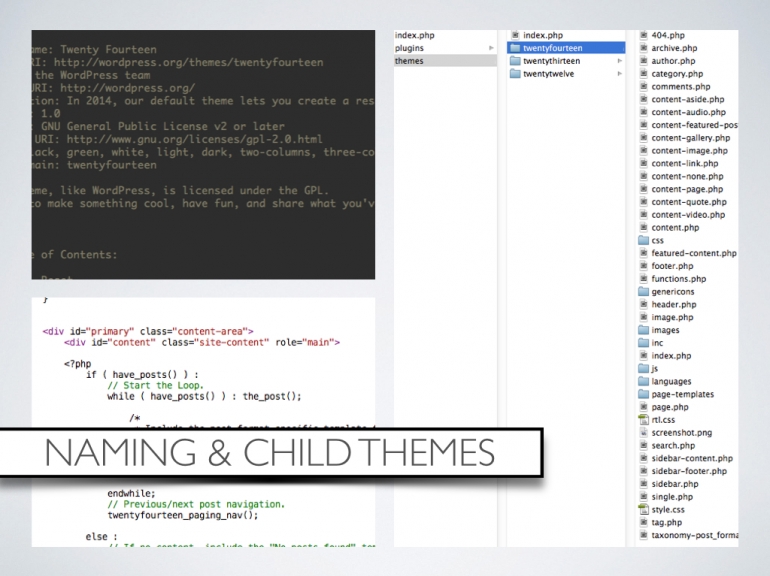Click the page.php file icon

point(643,407)
